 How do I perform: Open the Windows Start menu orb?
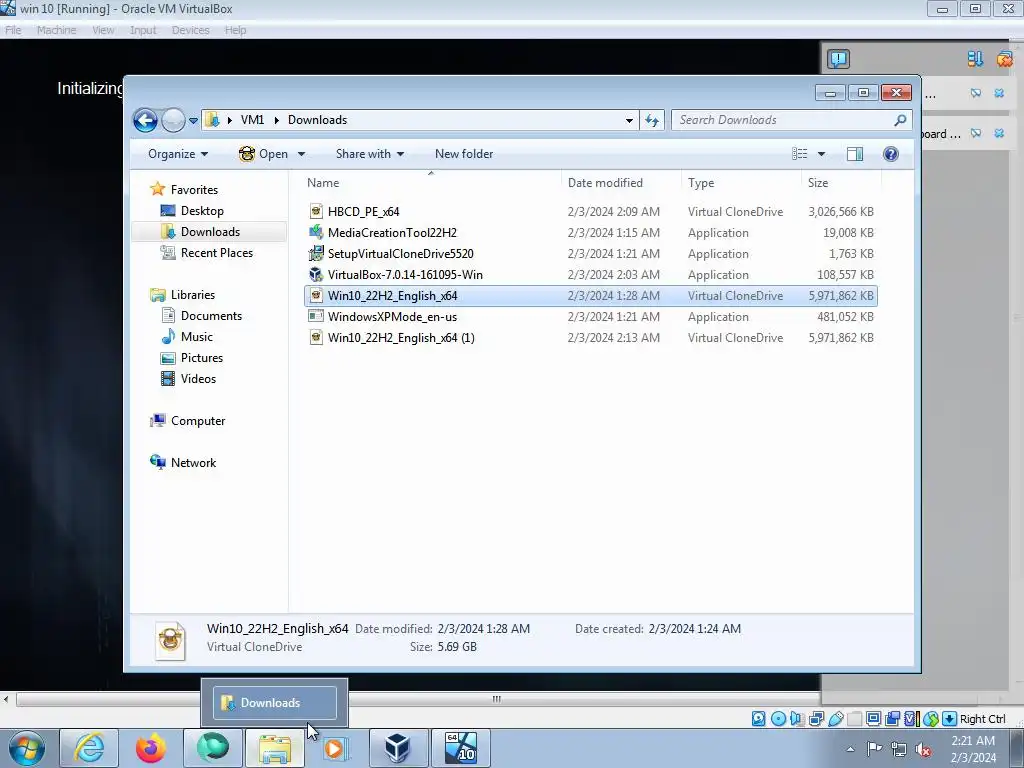(27, 748)
